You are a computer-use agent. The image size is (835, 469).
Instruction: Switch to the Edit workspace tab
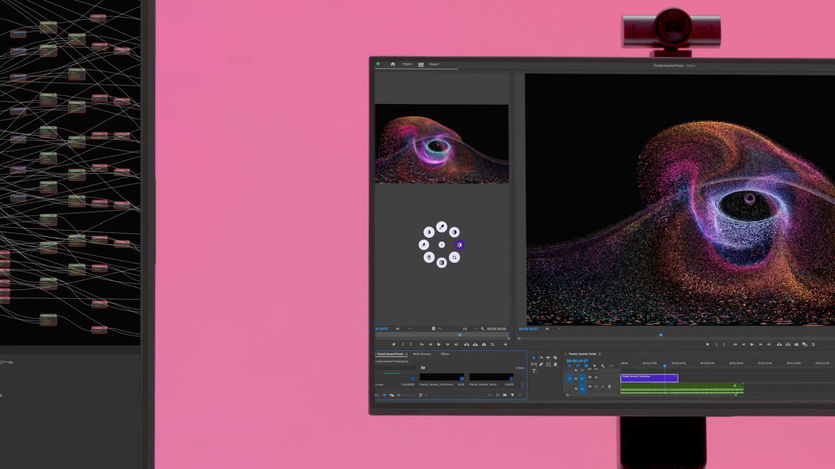pyautogui.click(x=421, y=64)
